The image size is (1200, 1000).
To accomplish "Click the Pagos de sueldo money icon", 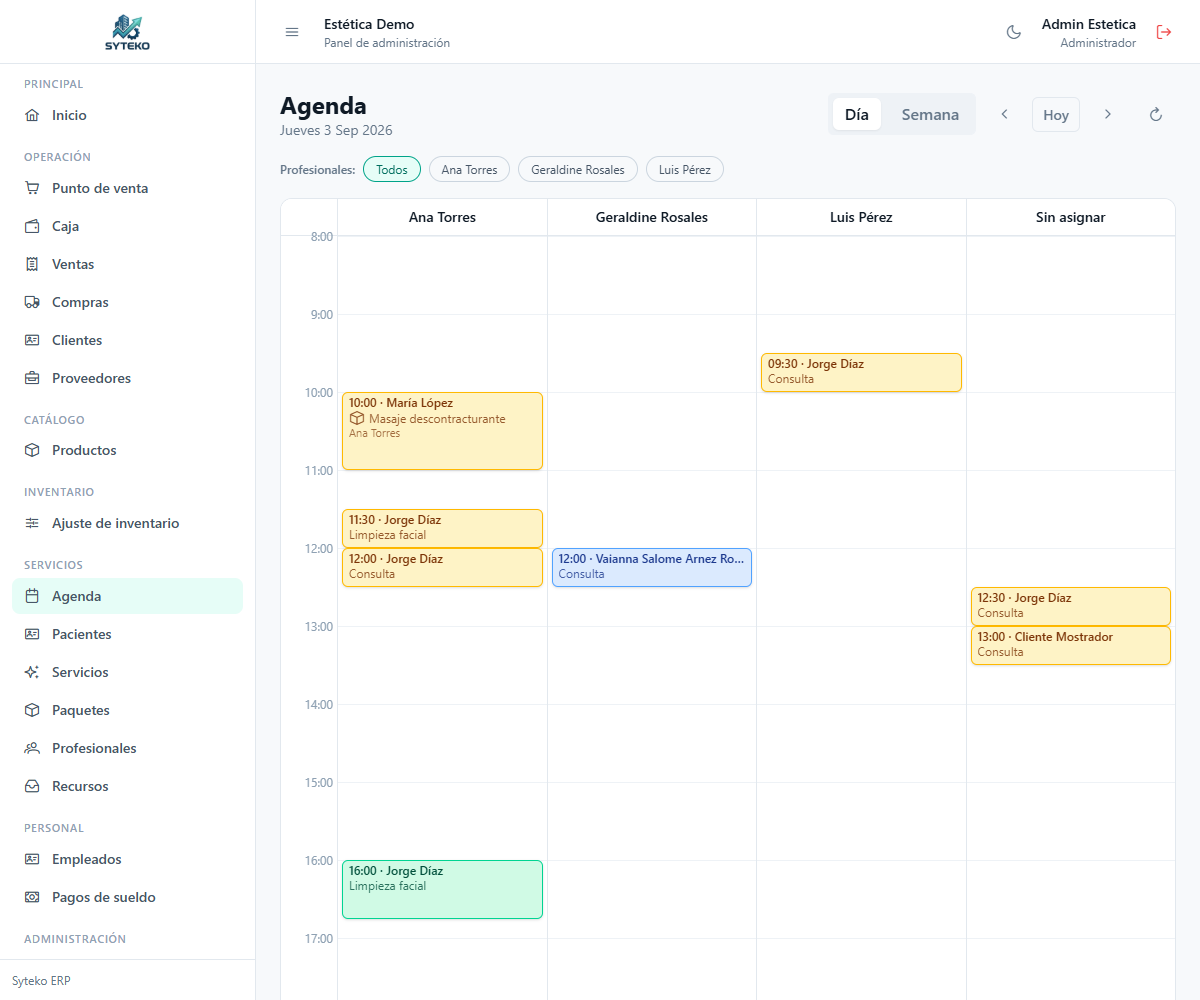I will [32, 897].
